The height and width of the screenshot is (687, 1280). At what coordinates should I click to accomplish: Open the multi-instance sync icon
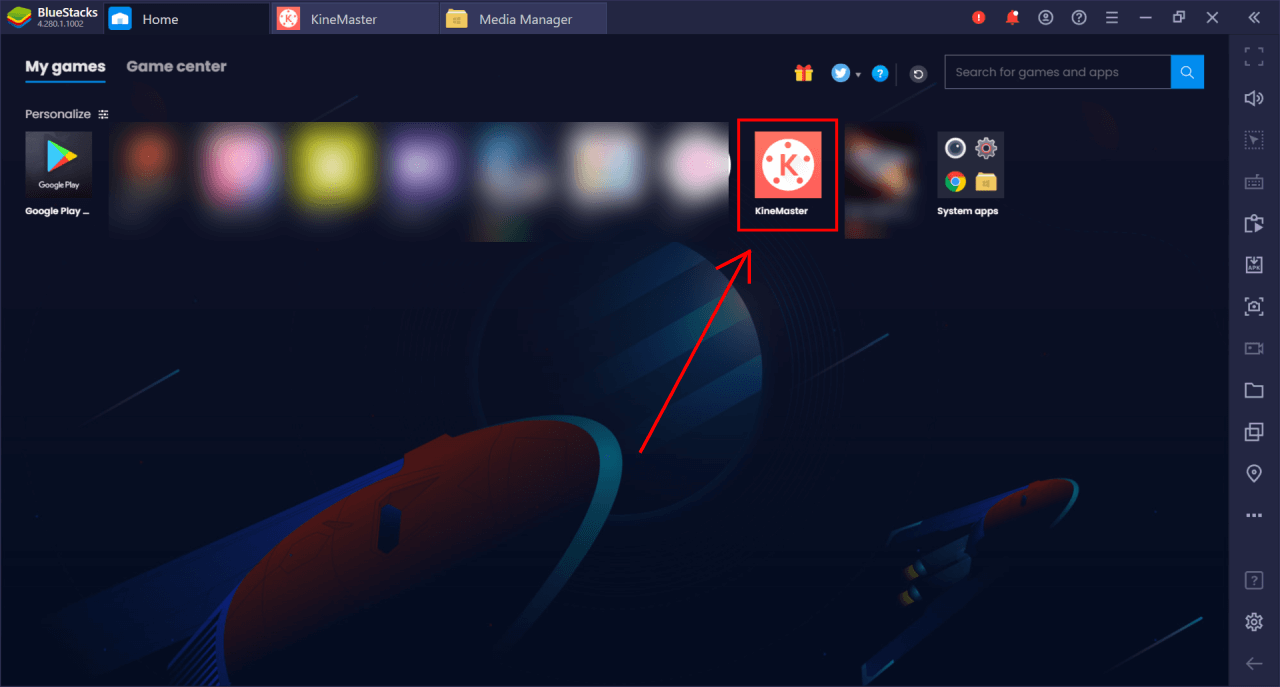click(x=1254, y=223)
